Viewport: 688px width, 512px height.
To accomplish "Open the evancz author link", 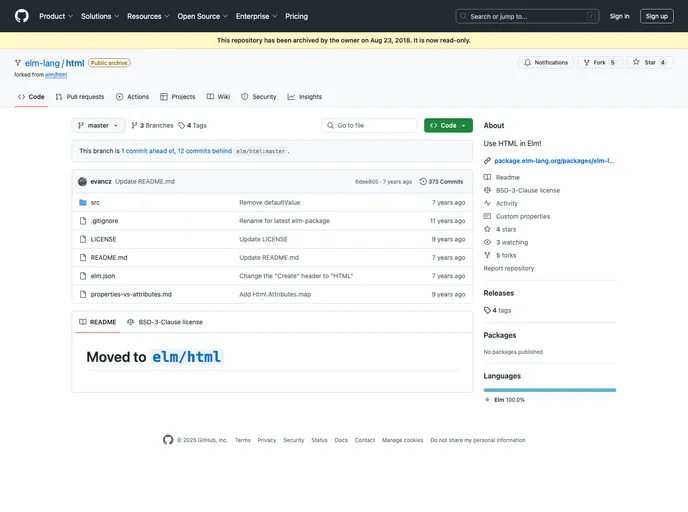I will (x=101, y=182).
